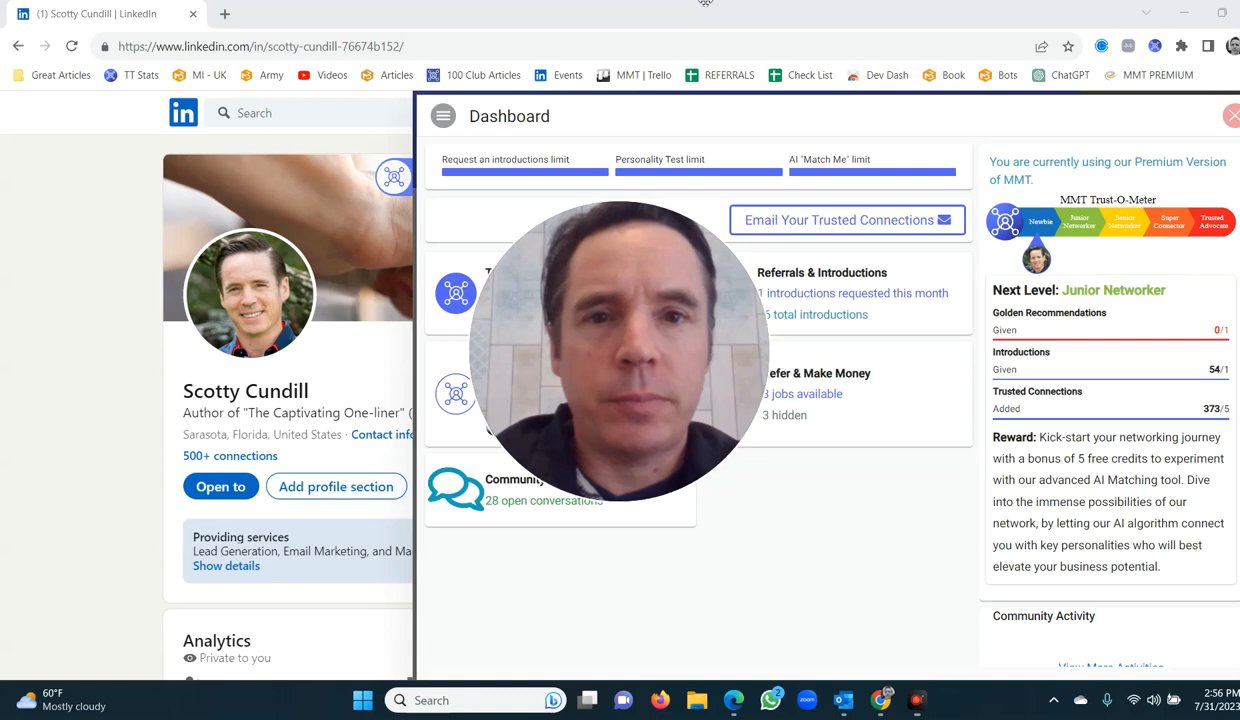Open the Windows Start menu

362,700
